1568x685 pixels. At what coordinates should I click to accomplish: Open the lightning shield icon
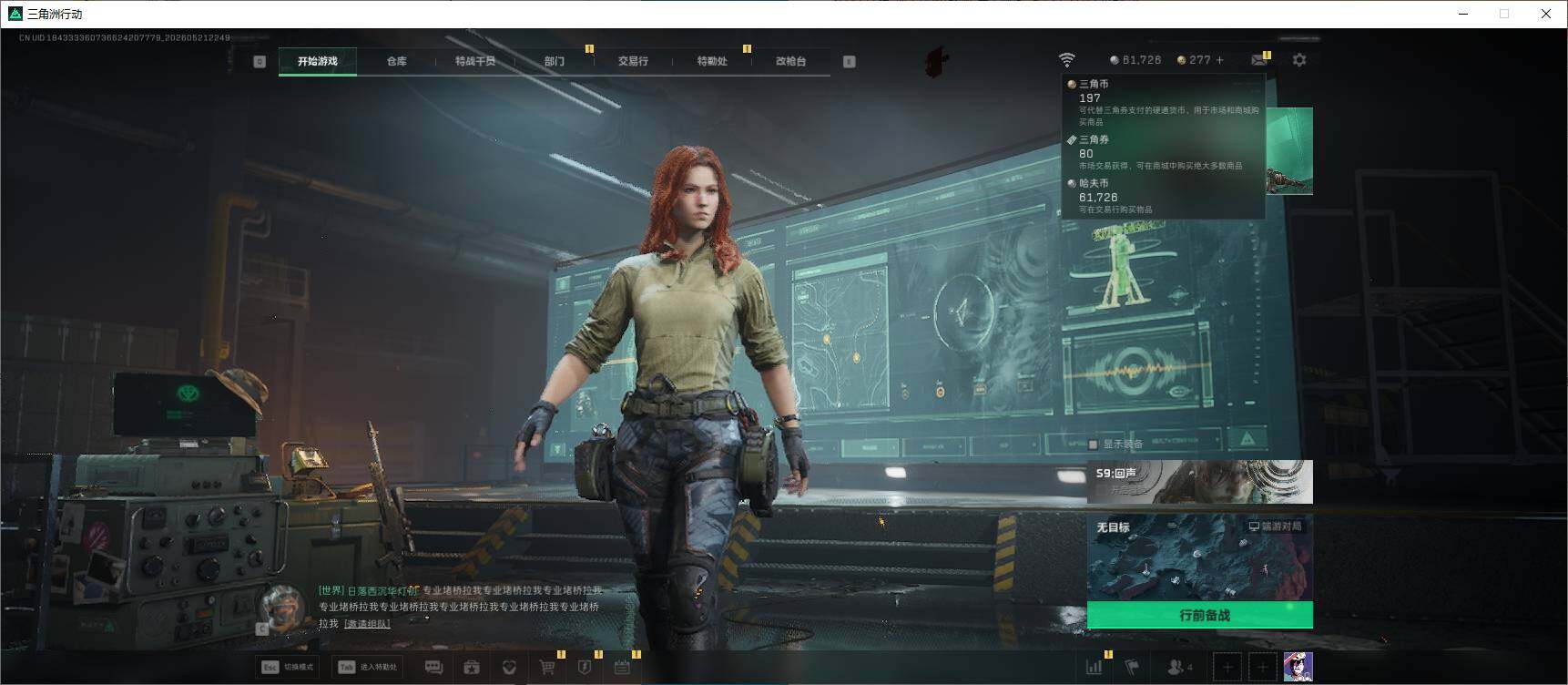tap(585, 668)
